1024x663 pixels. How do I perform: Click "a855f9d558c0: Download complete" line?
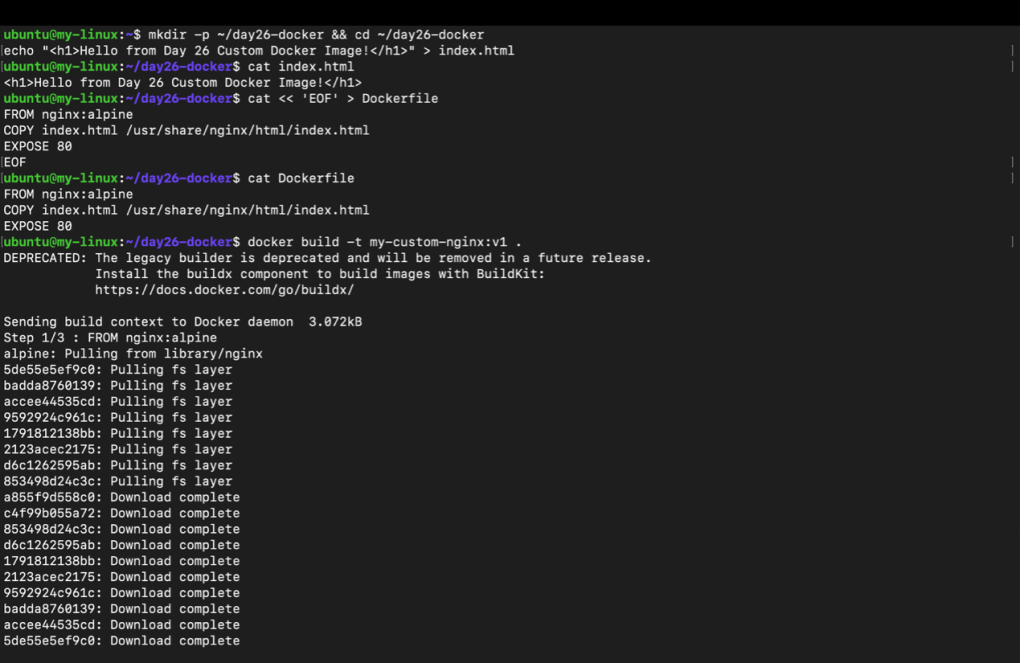(122, 497)
